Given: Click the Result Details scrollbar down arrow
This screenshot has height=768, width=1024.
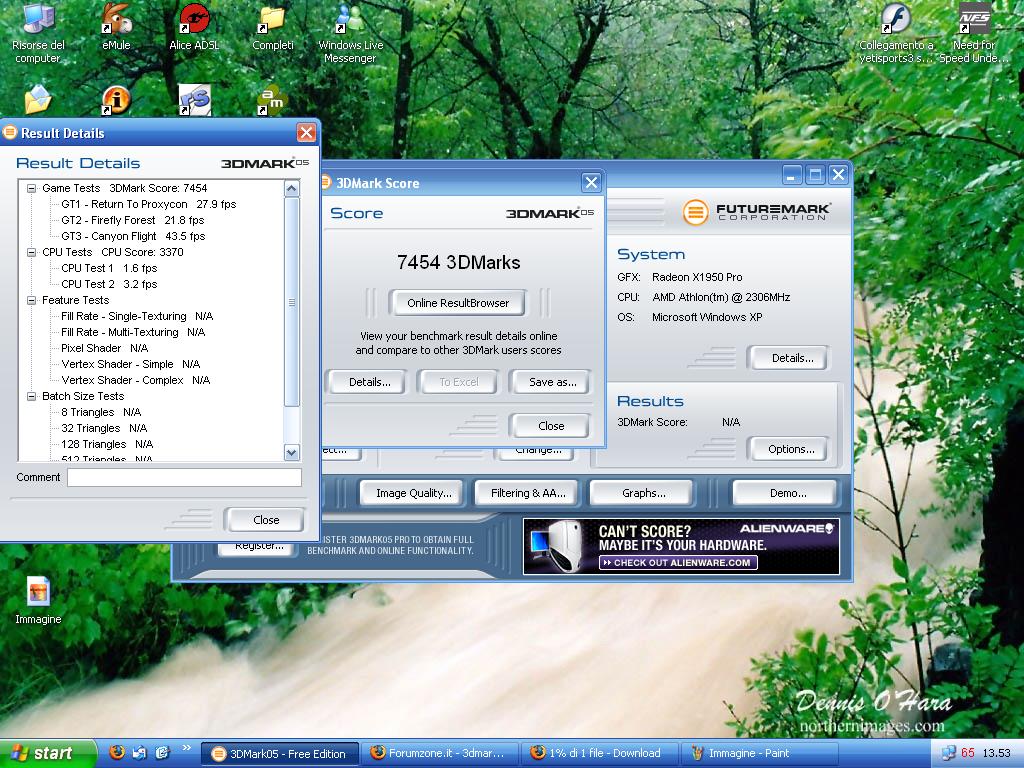Looking at the screenshot, I should [292, 452].
